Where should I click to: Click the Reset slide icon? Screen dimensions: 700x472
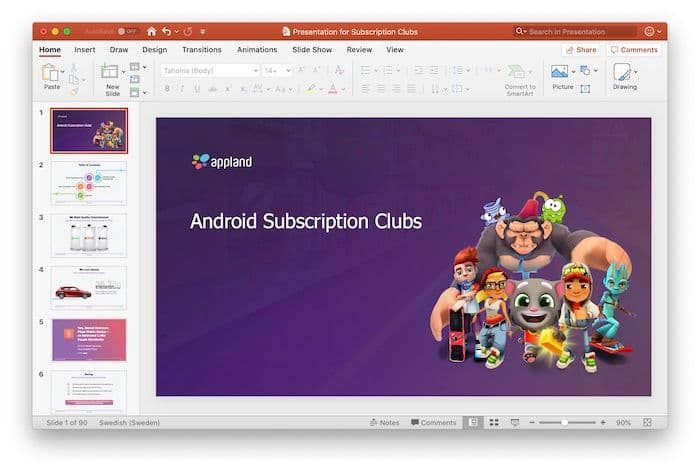coord(134,79)
